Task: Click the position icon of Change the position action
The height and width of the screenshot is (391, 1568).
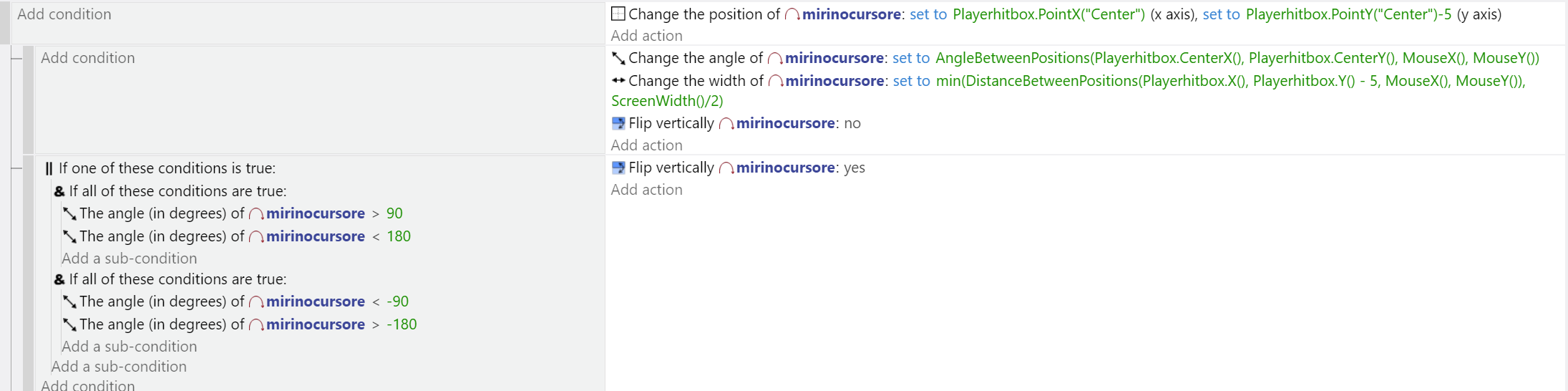Action: [618, 14]
